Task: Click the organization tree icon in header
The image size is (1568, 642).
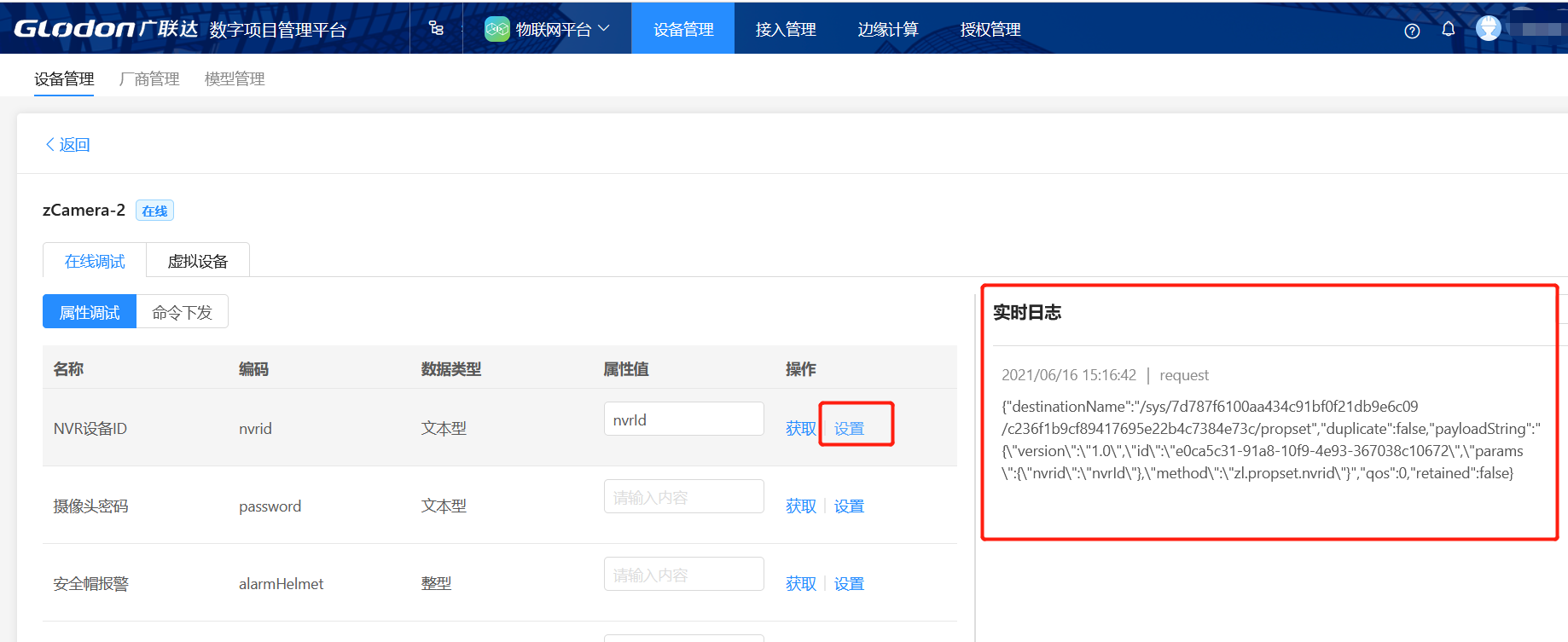Action: tap(436, 28)
